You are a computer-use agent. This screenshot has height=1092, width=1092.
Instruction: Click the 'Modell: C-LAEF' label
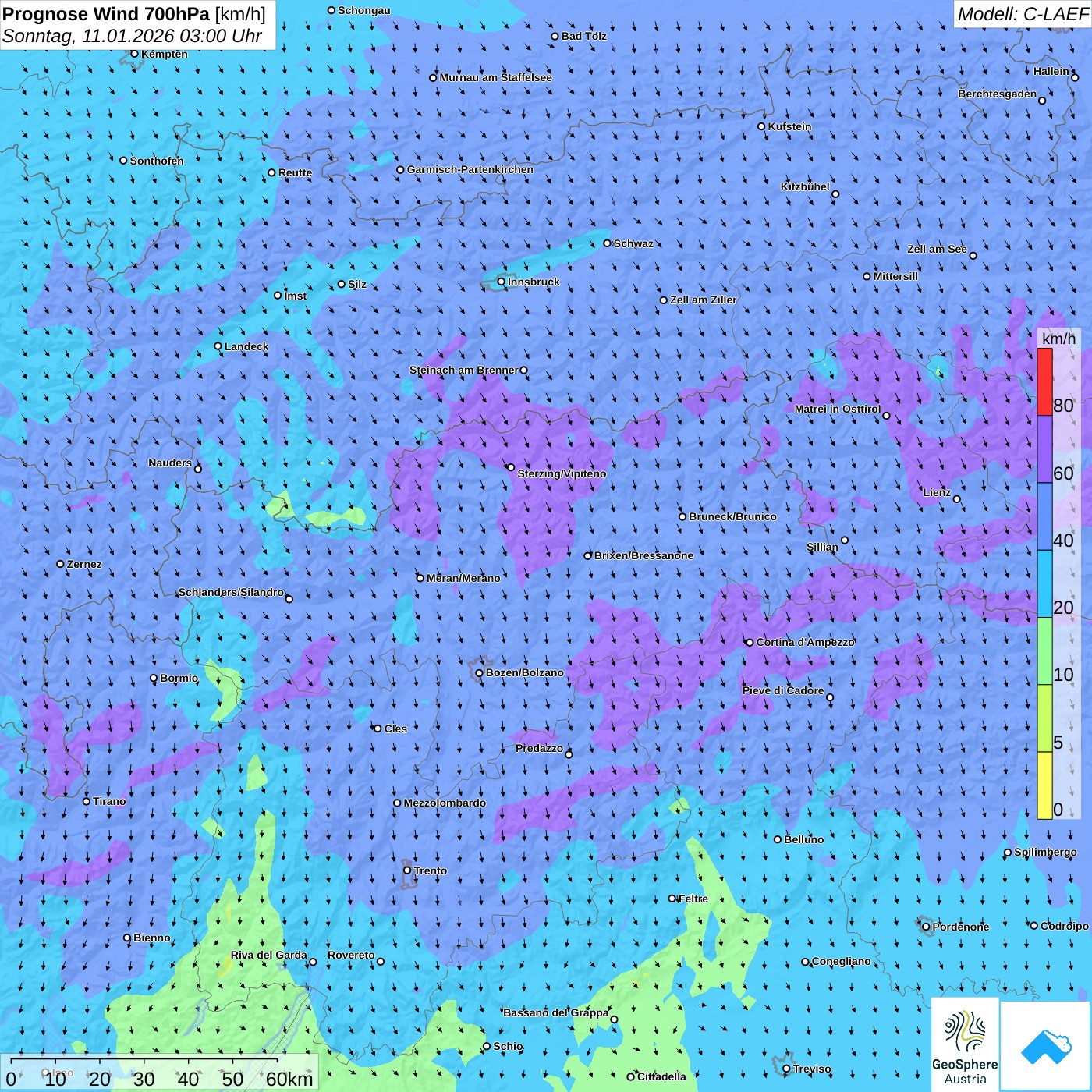point(1023,14)
